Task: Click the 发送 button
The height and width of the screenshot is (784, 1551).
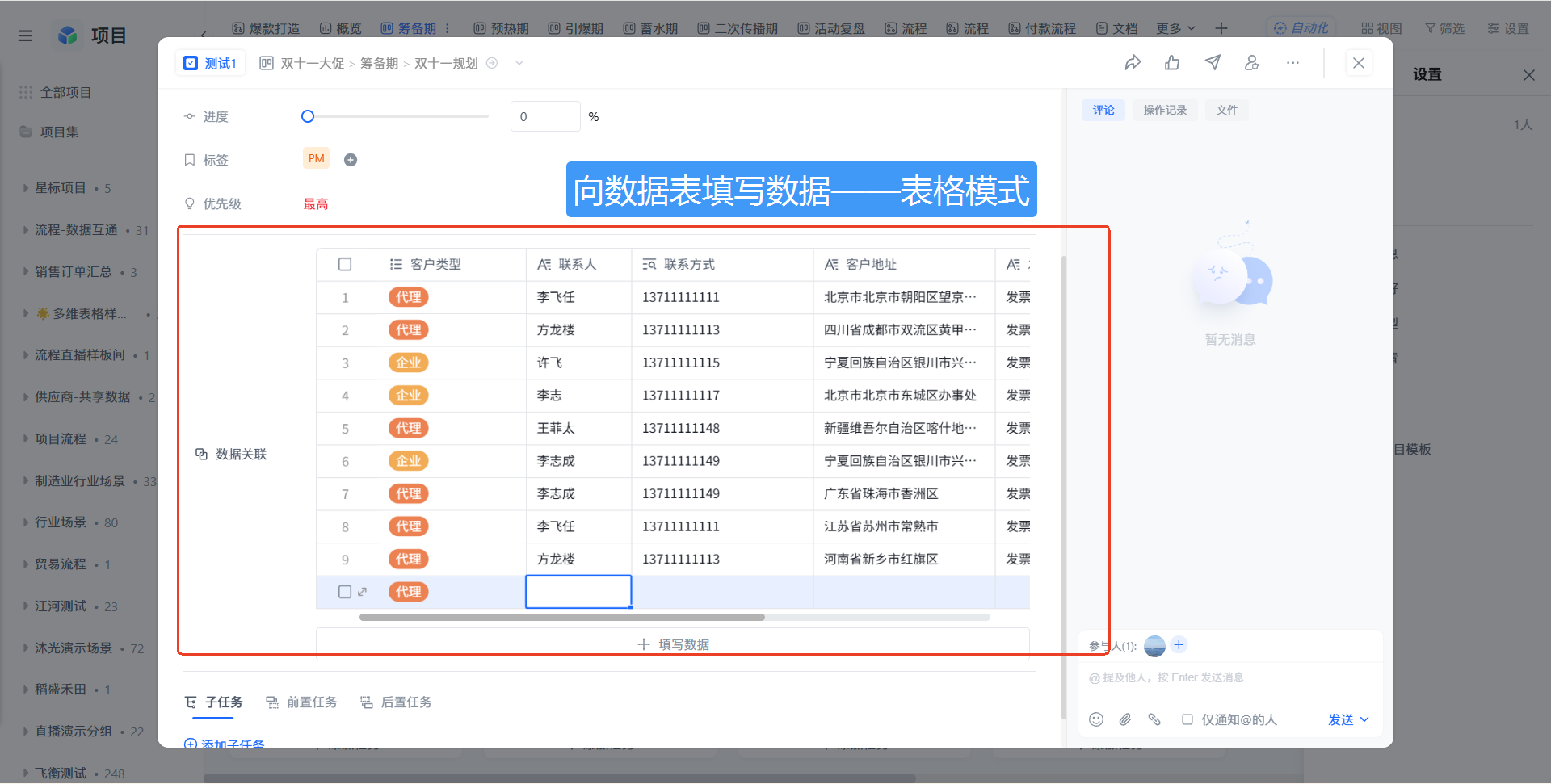Action: point(1340,719)
